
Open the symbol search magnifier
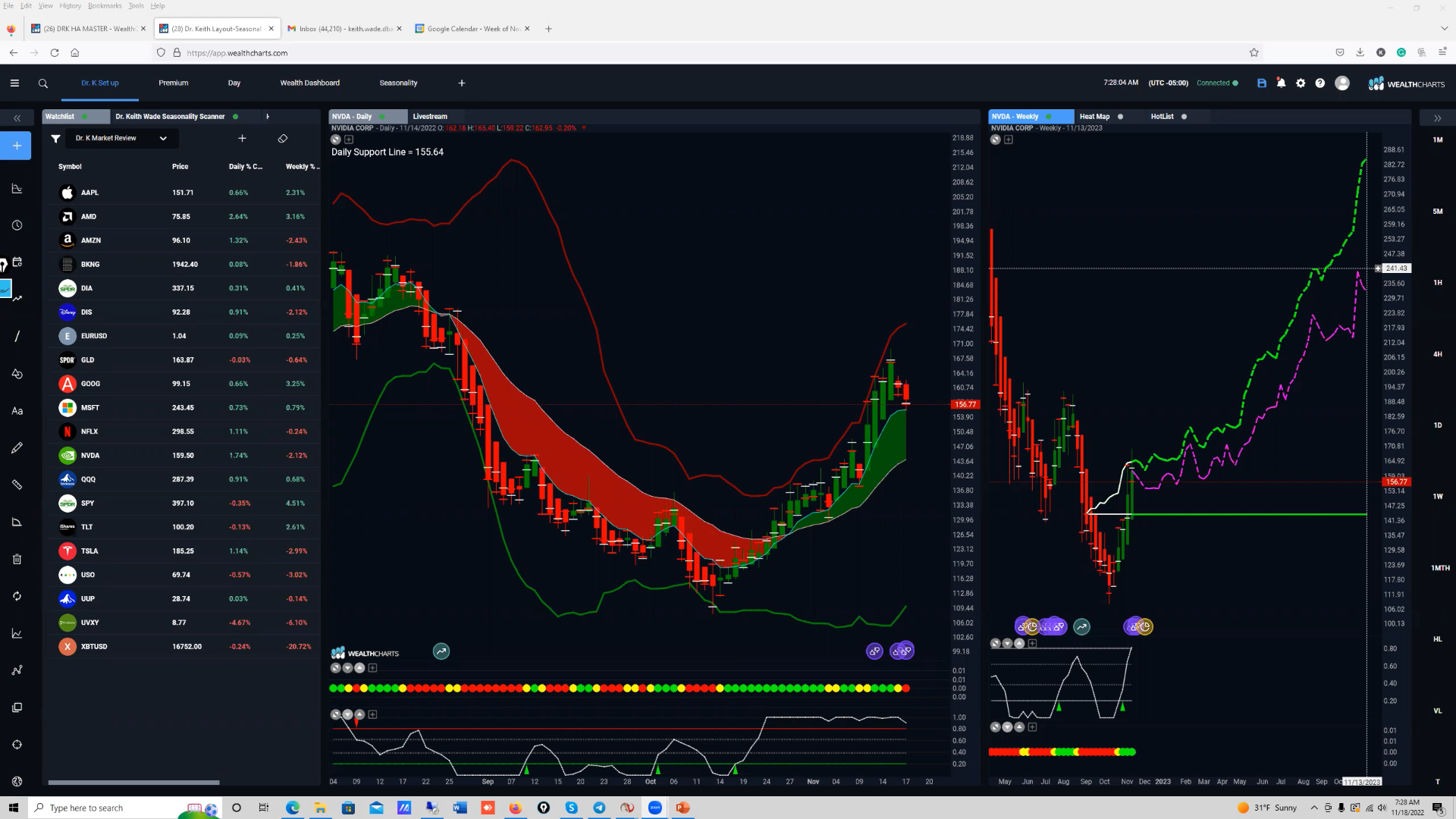click(43, 83)
